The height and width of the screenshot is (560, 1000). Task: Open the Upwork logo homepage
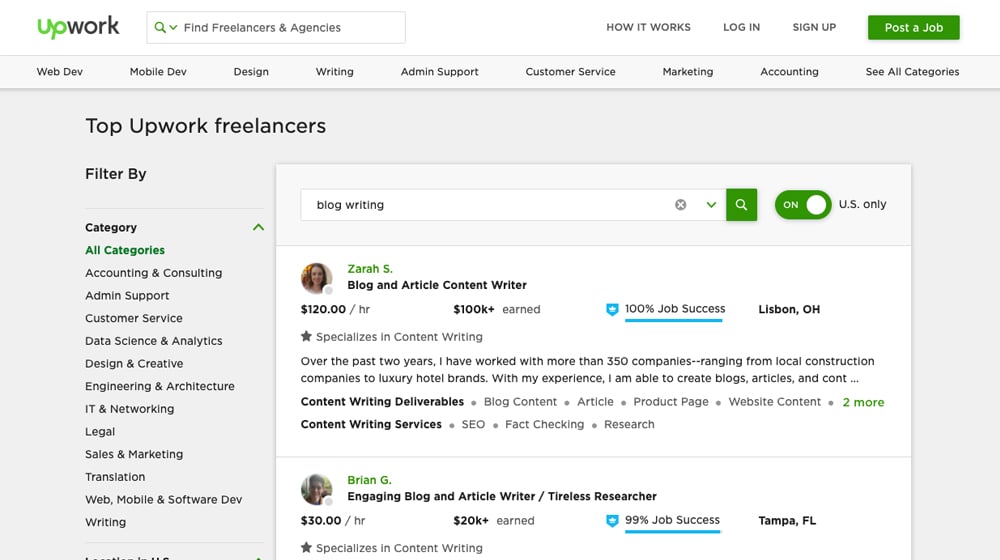[78, 27]
